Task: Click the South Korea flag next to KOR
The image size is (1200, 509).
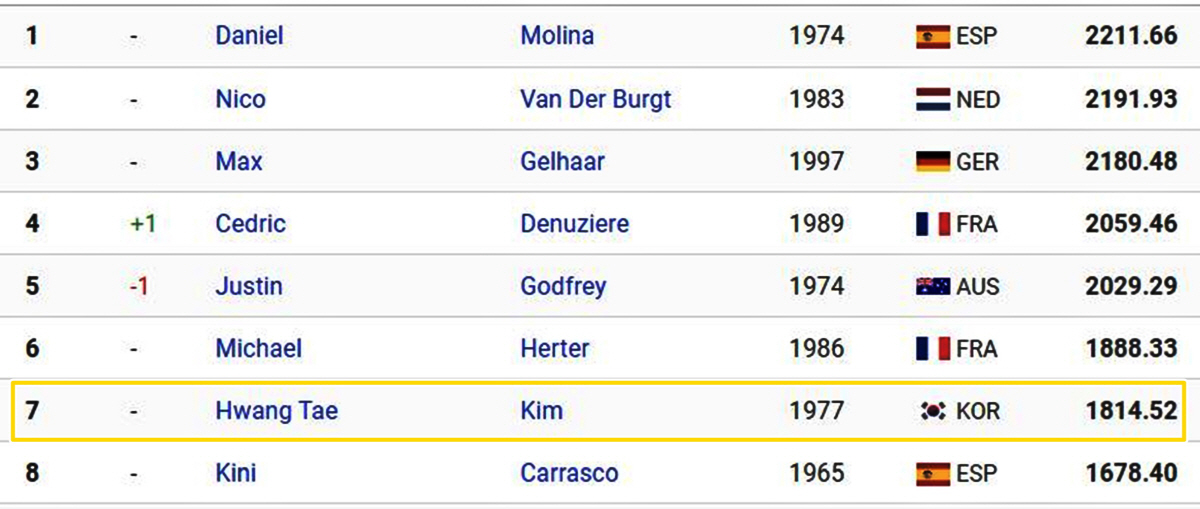Action: coord(932,411)
